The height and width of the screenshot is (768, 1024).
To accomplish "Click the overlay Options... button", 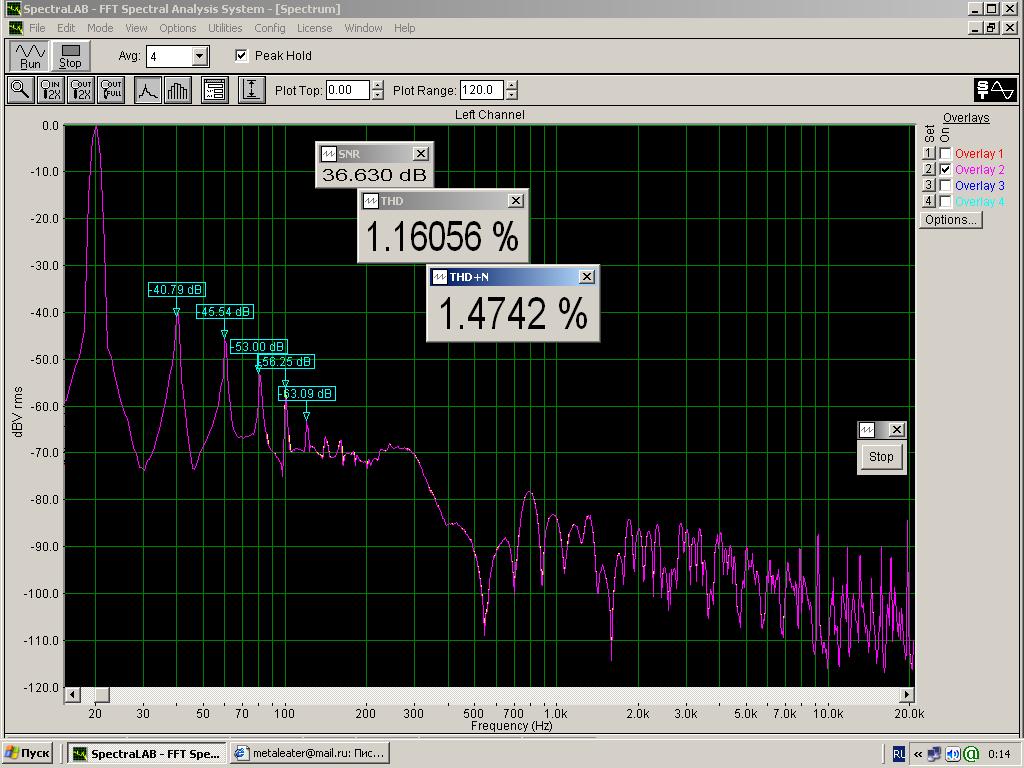I will pos(950,220).
